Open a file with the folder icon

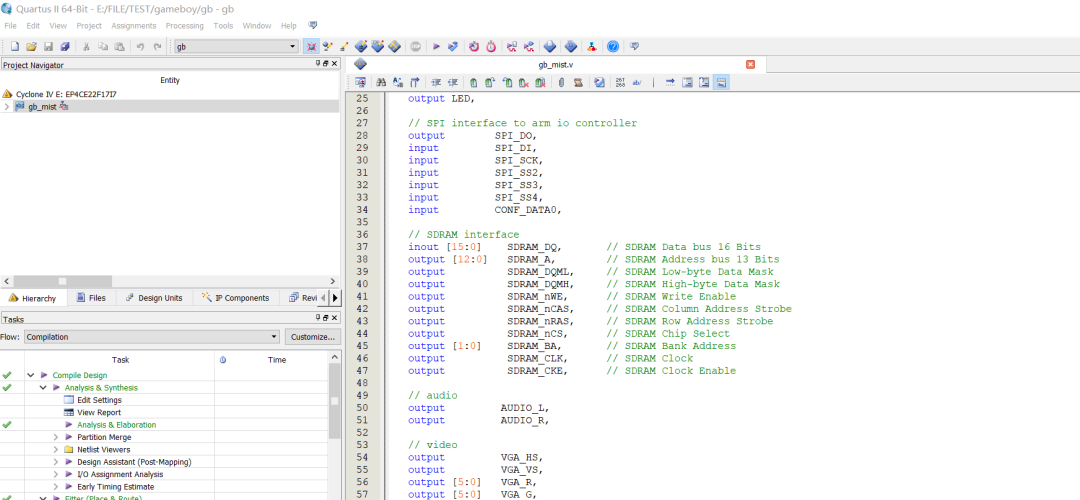(x=31, y=47)
